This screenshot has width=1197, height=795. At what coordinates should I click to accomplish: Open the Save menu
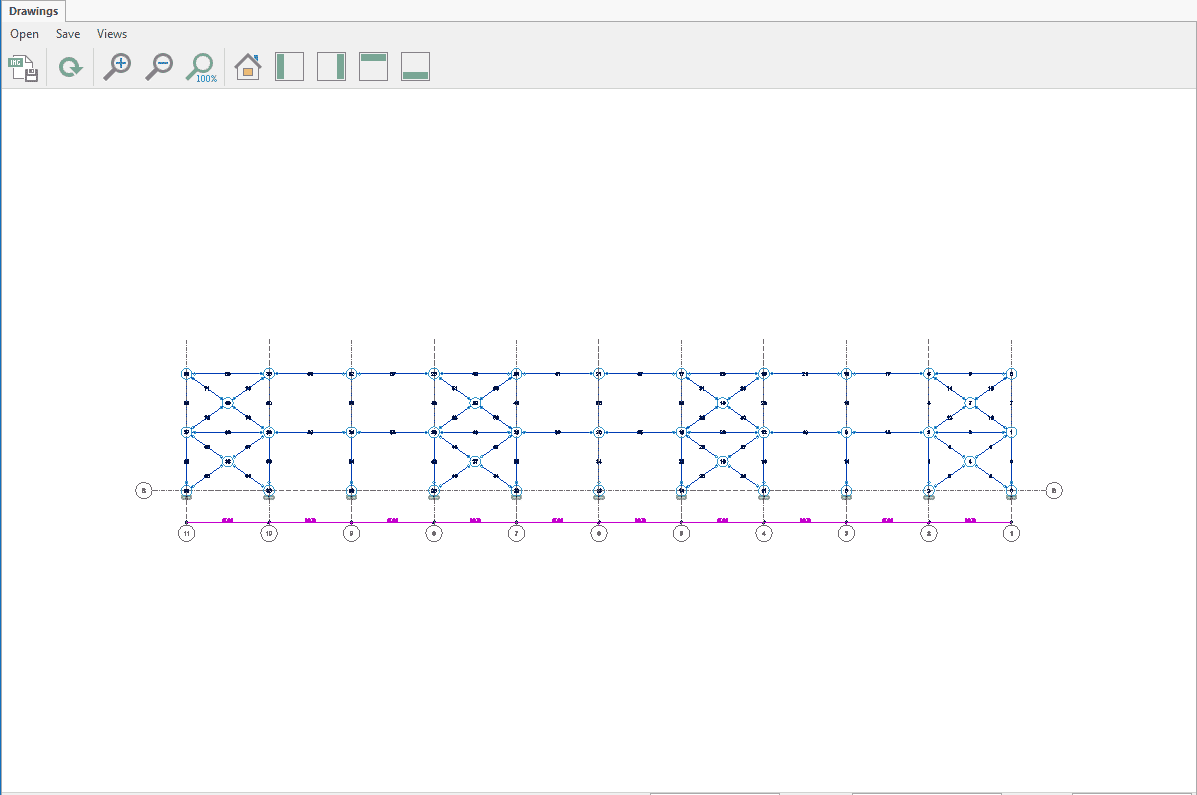pos(68,34)
